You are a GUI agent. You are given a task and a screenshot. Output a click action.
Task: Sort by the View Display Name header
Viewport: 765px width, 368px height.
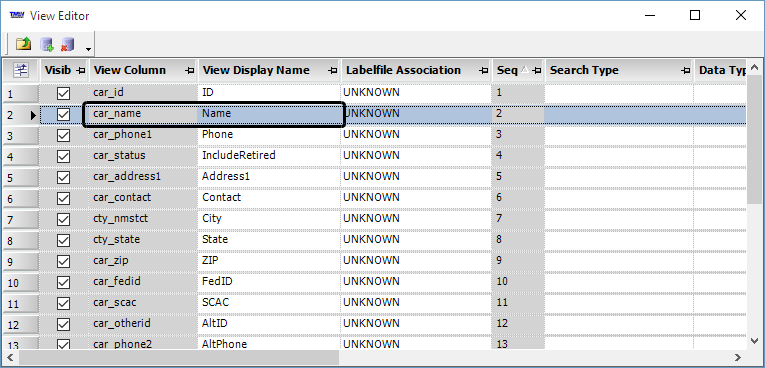(x=256, y=70)
